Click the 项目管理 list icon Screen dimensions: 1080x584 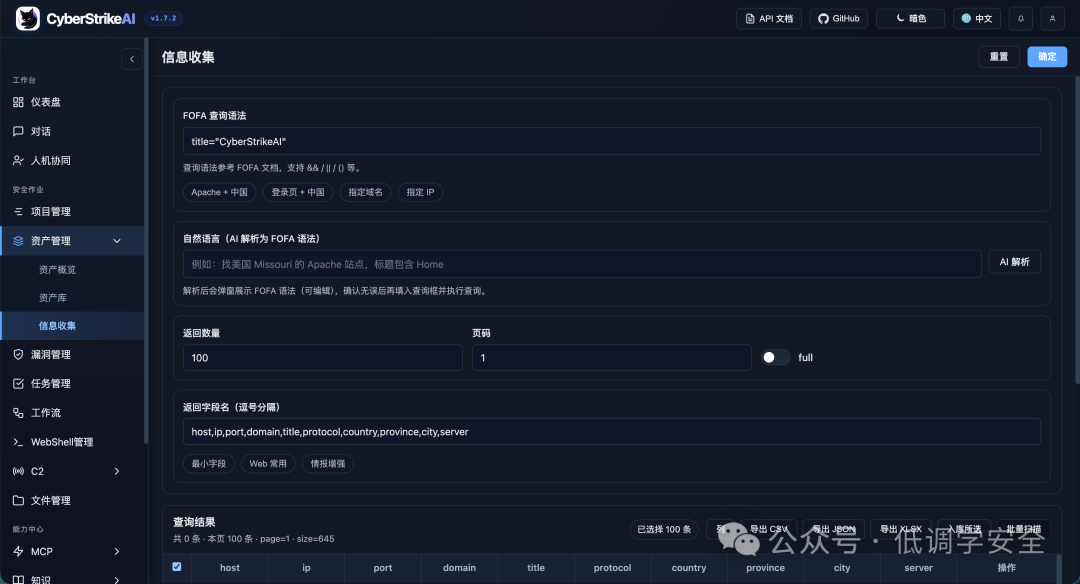[18, 211]
